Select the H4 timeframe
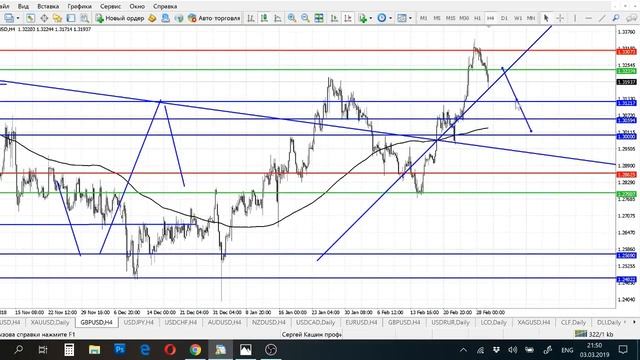 click(x=491, y=18)
